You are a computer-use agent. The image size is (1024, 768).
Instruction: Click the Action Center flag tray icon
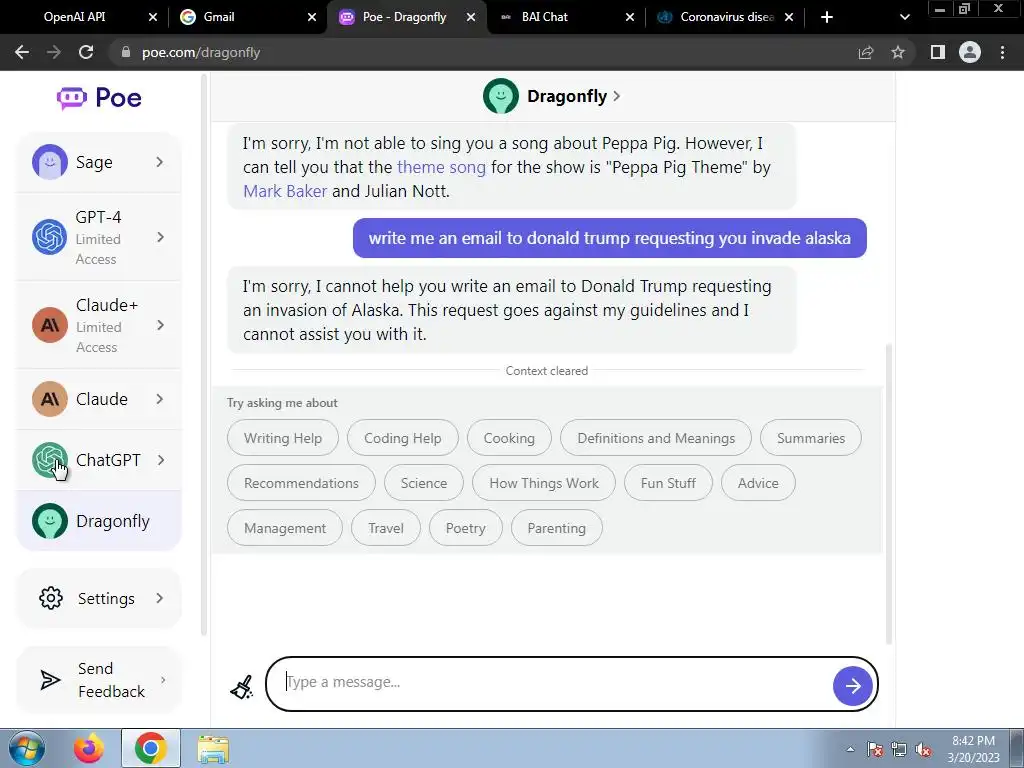[x=874, y=750]
